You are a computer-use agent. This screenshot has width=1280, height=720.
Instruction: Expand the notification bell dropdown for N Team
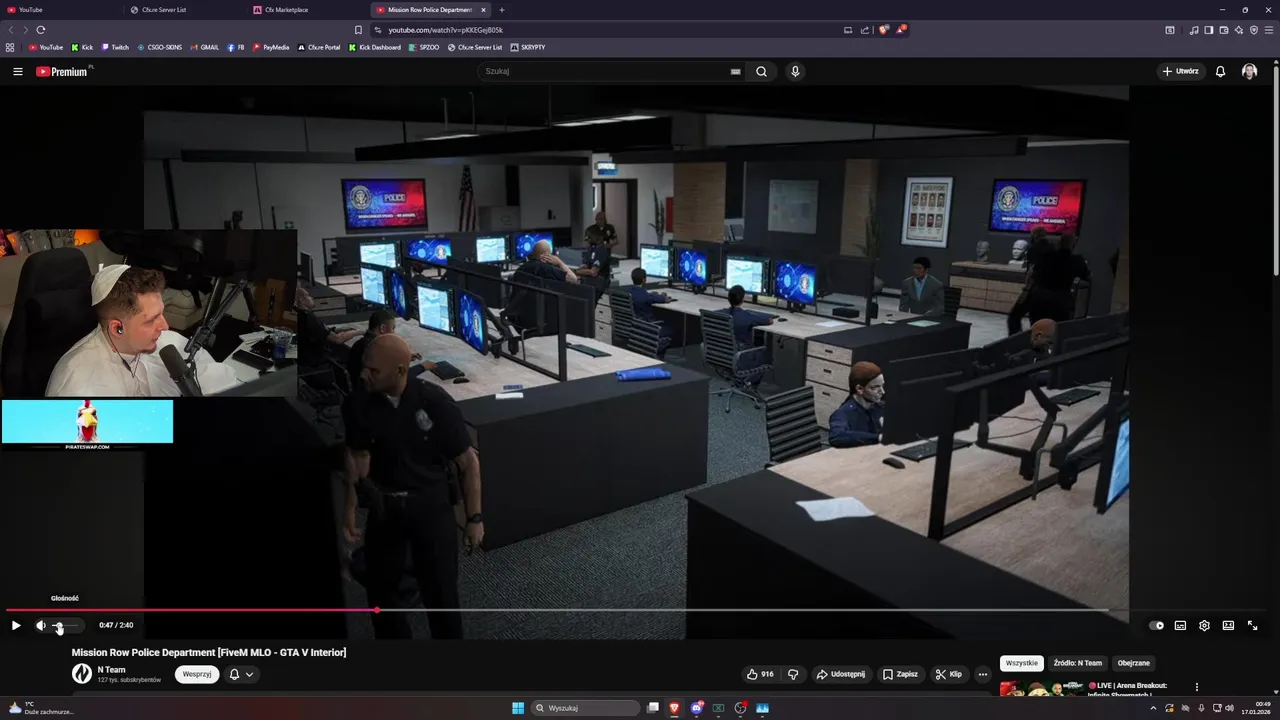241,674
